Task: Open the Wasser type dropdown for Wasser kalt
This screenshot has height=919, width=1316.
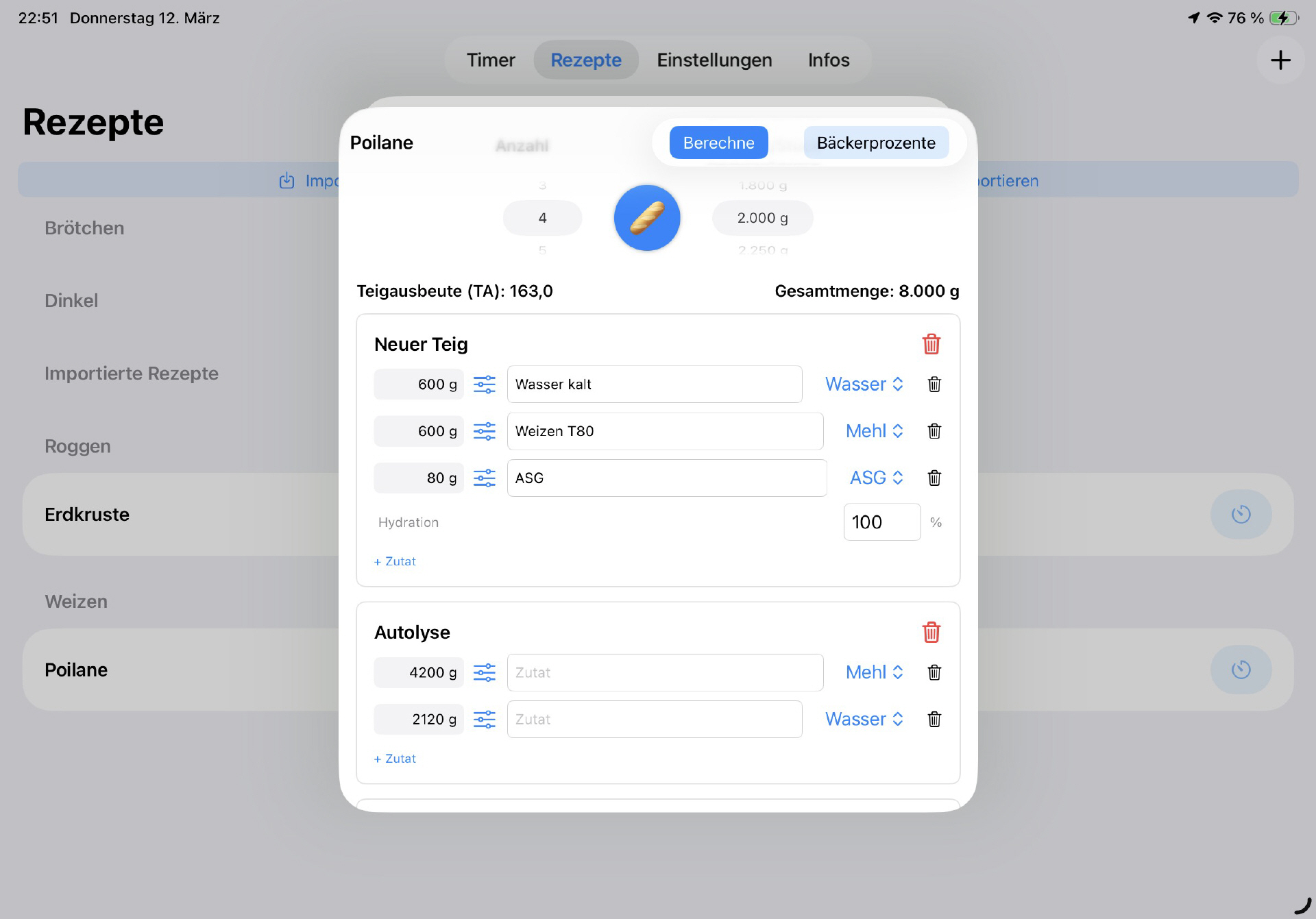Action: (864, 384)
